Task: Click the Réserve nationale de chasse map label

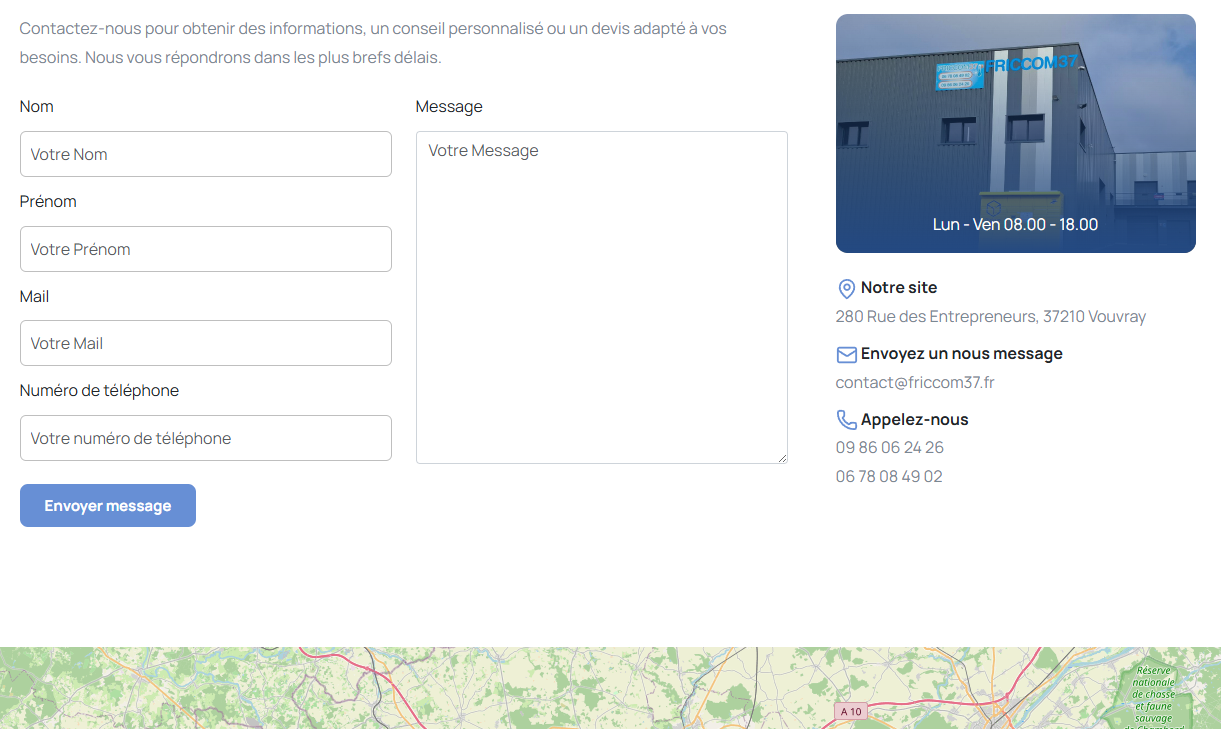Action: (1153, 696)
